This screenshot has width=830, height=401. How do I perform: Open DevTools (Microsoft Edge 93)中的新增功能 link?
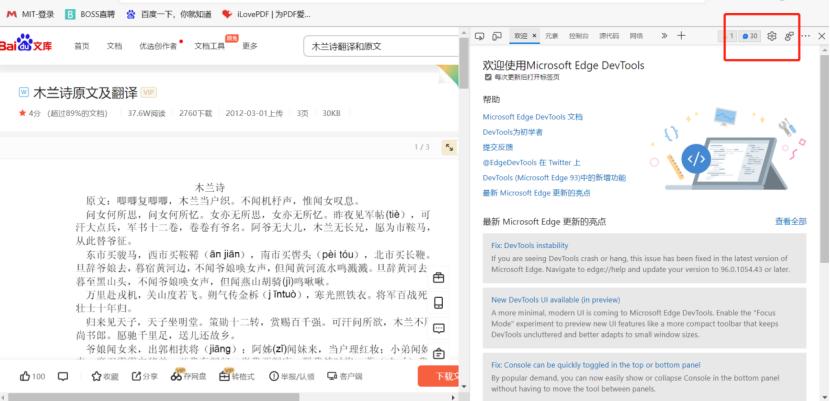(x=554, y=178)
